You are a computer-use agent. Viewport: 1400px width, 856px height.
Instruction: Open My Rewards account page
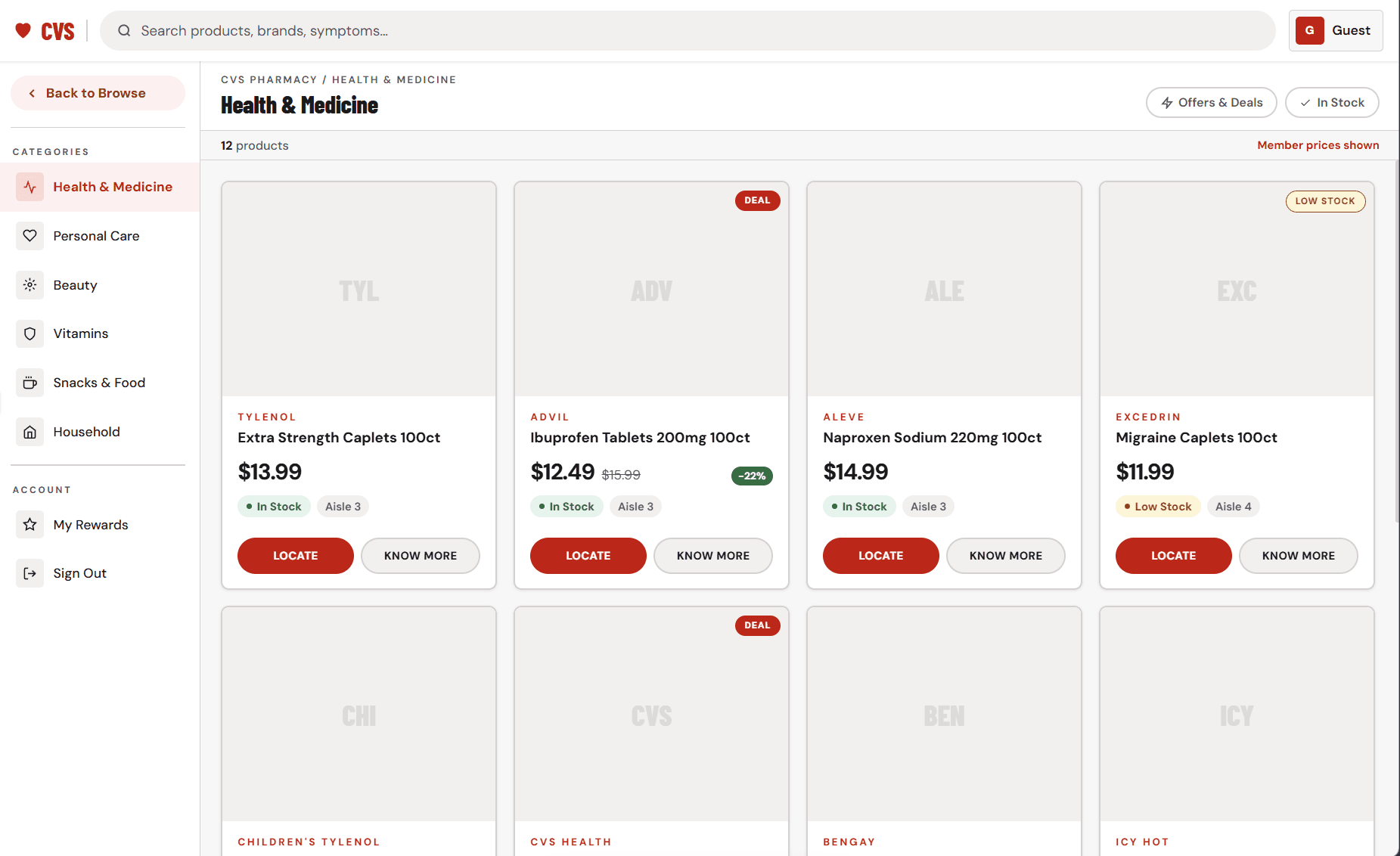point(100,525)
